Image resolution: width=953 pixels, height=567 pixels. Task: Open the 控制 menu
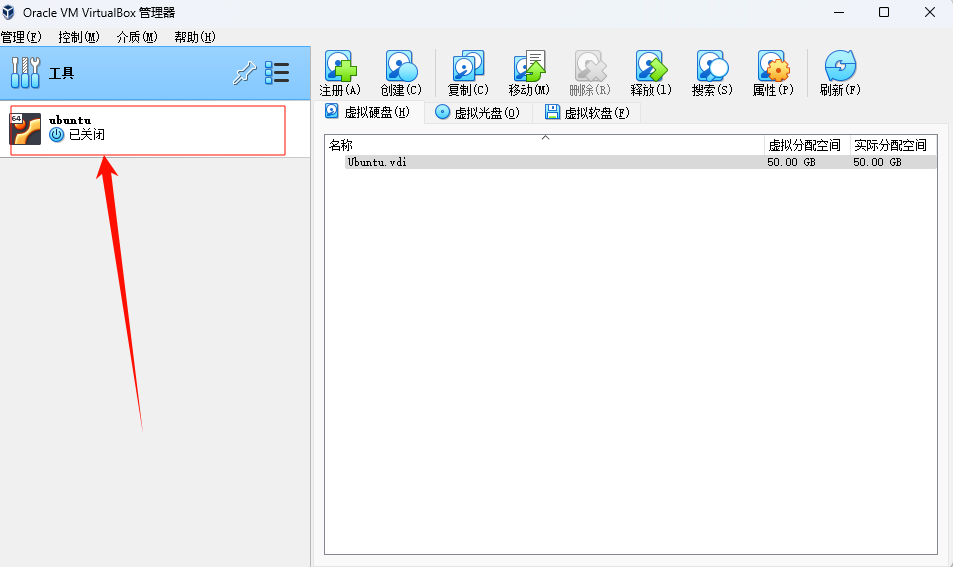pos(79,37)
